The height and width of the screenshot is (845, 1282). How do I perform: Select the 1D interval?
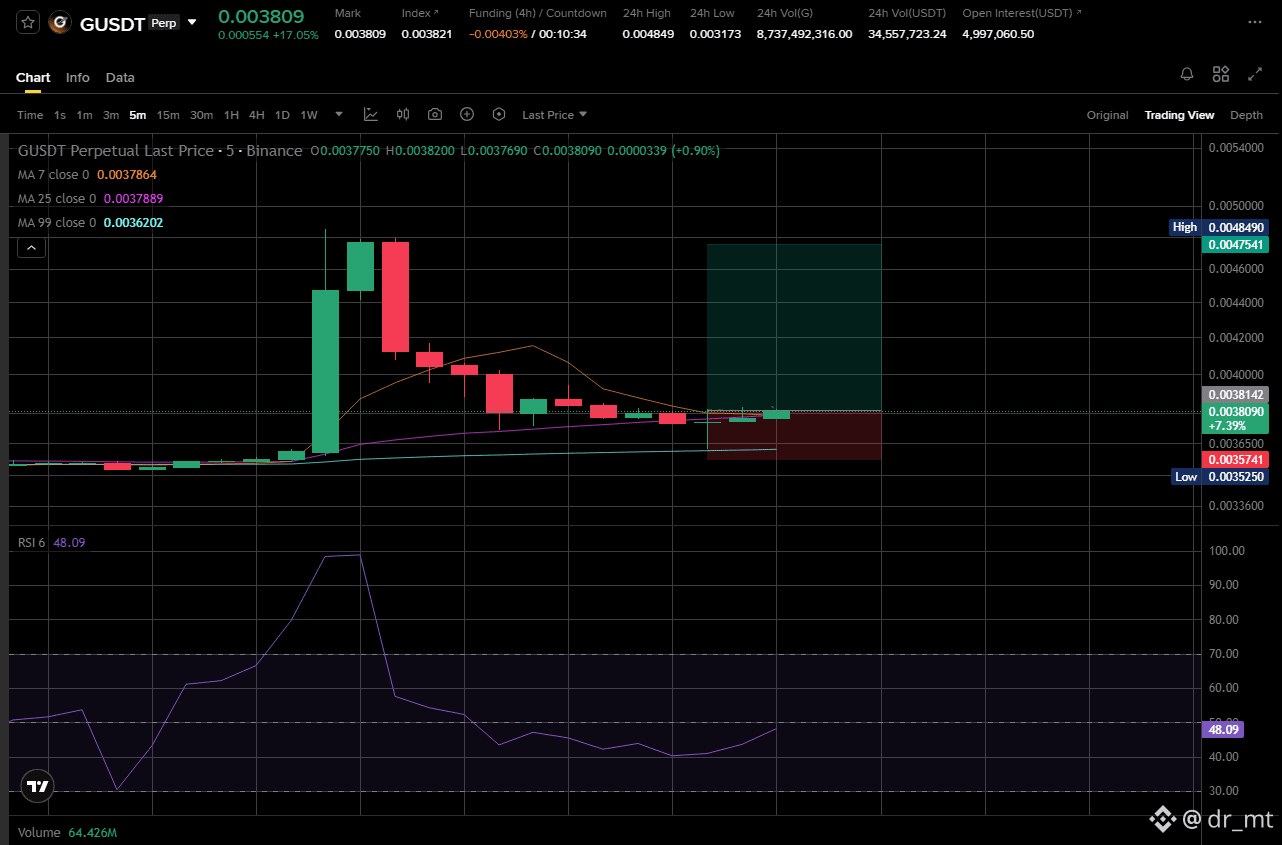point(282,115)
